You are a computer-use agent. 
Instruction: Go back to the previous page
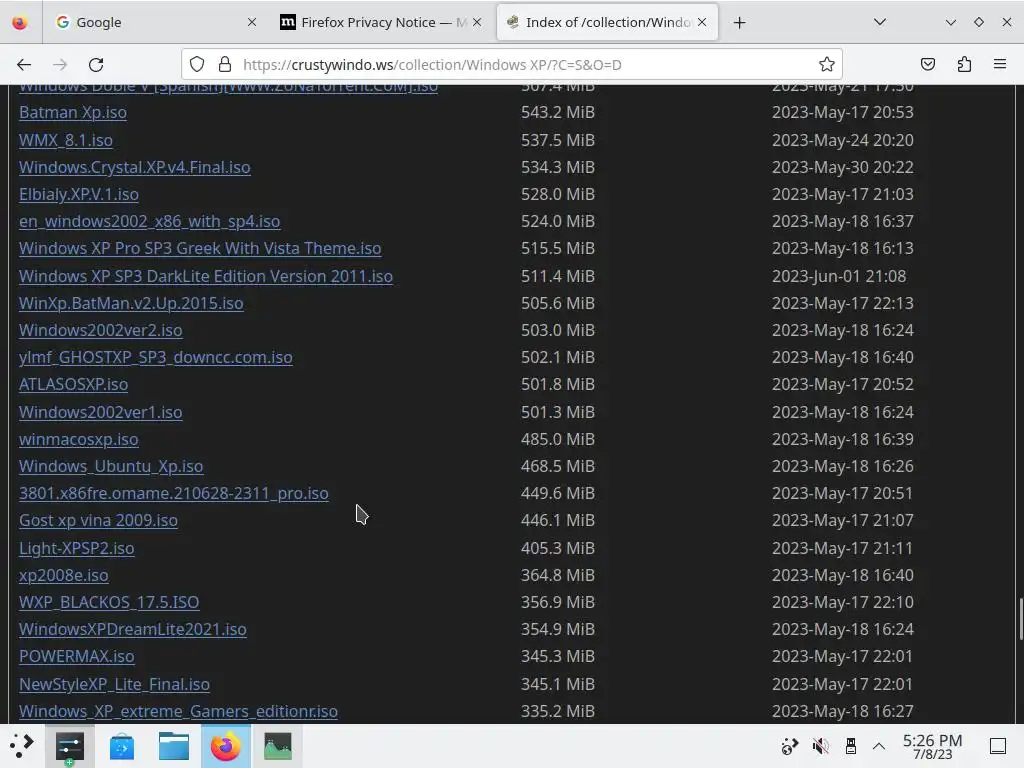(24, 65)
